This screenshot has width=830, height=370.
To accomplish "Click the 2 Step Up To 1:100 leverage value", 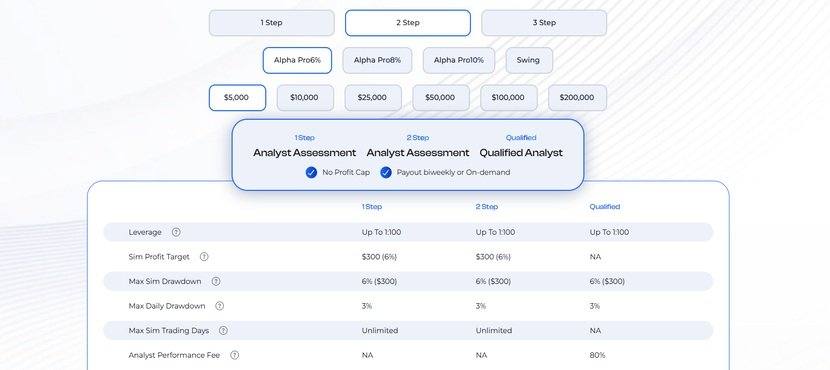I will click(x=495, y=232).
